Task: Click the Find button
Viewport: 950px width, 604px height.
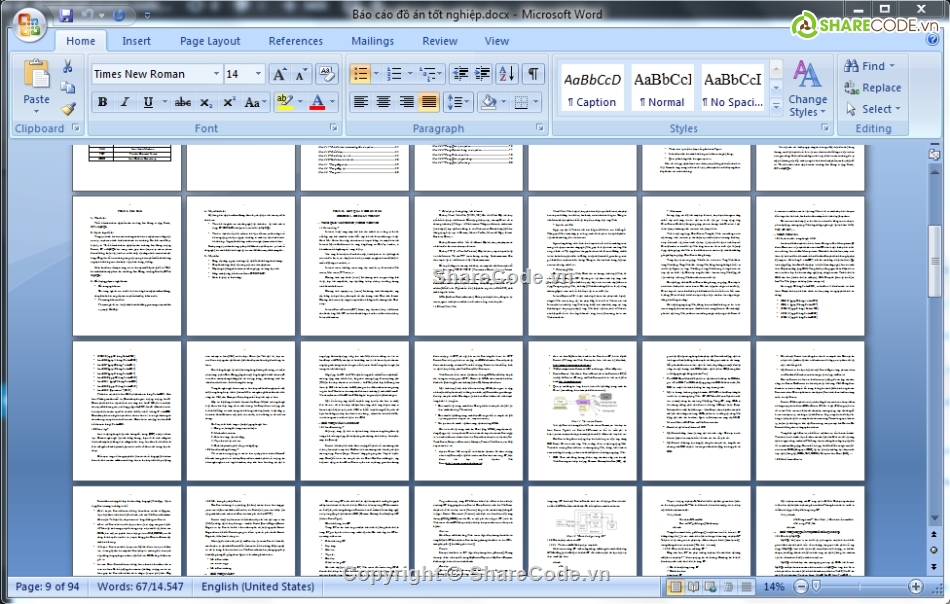Action: click(x=871, y=66)
